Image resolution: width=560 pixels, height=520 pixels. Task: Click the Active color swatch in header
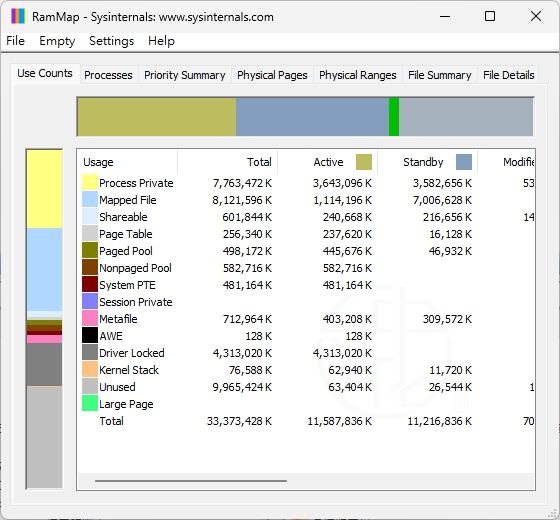click(364, 162)
